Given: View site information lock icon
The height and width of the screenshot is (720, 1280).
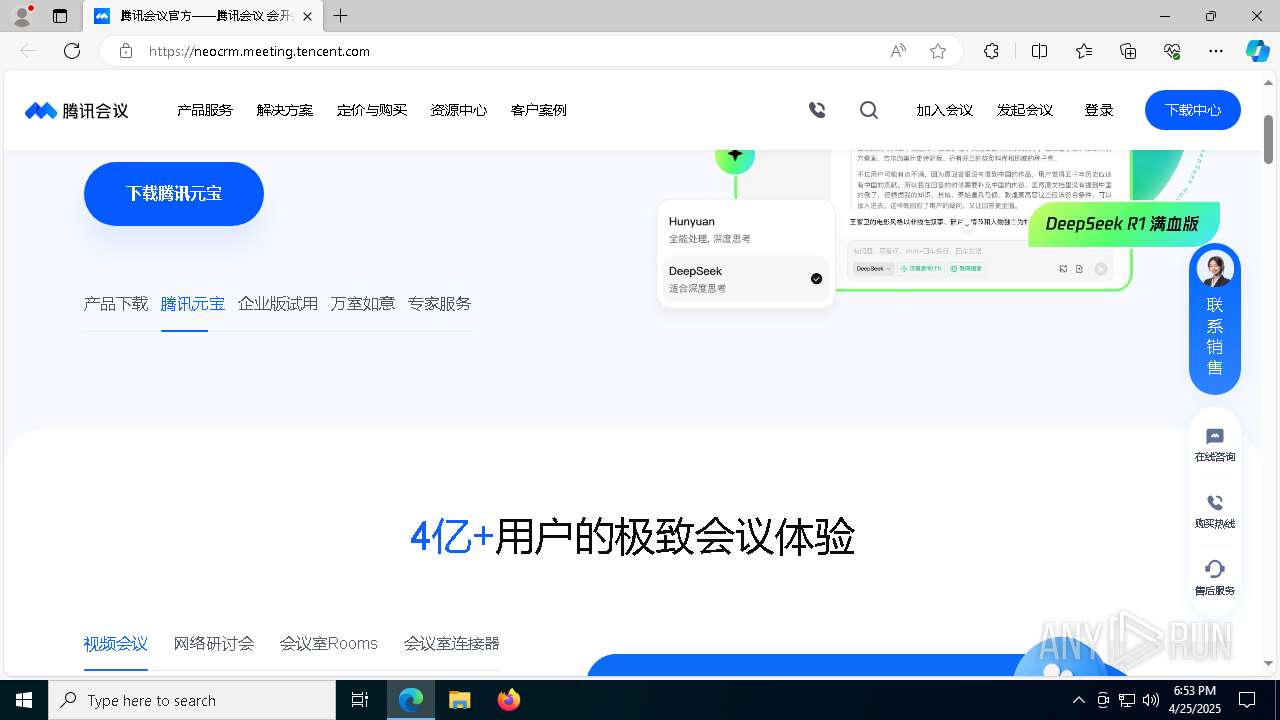Looking at the screenshot, I should [125, 51].
